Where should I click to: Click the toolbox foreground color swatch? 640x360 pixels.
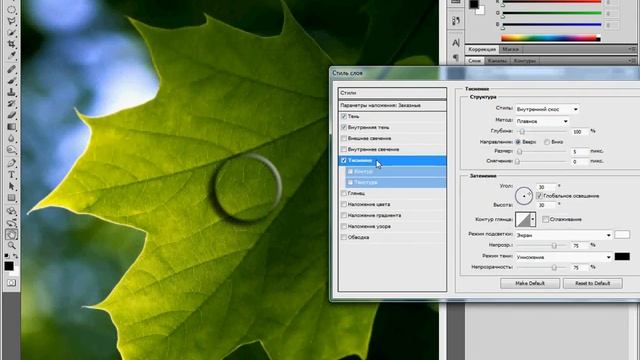click(9, 266)
